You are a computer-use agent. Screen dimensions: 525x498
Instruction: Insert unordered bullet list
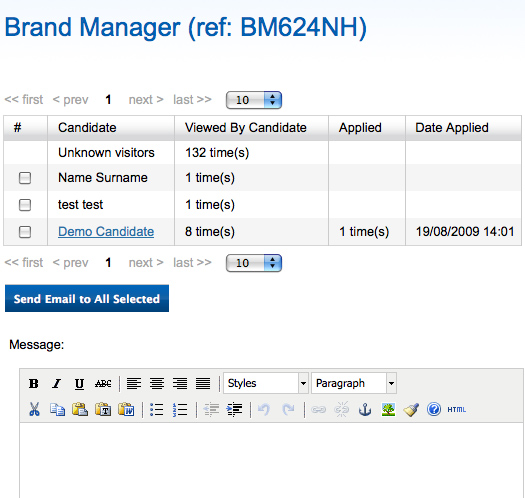157,409
